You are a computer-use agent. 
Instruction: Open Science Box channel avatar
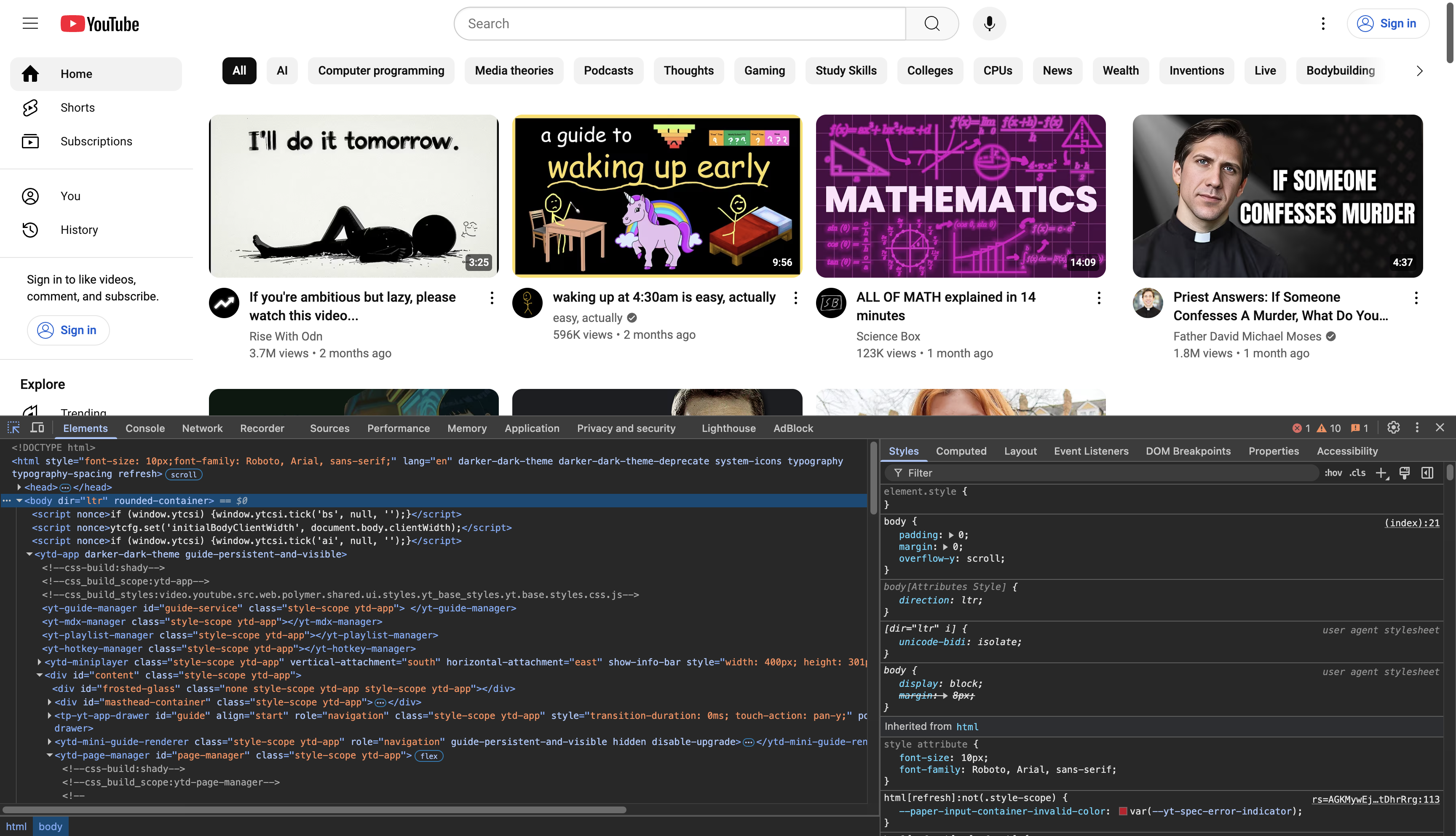[x=831, y=303]
